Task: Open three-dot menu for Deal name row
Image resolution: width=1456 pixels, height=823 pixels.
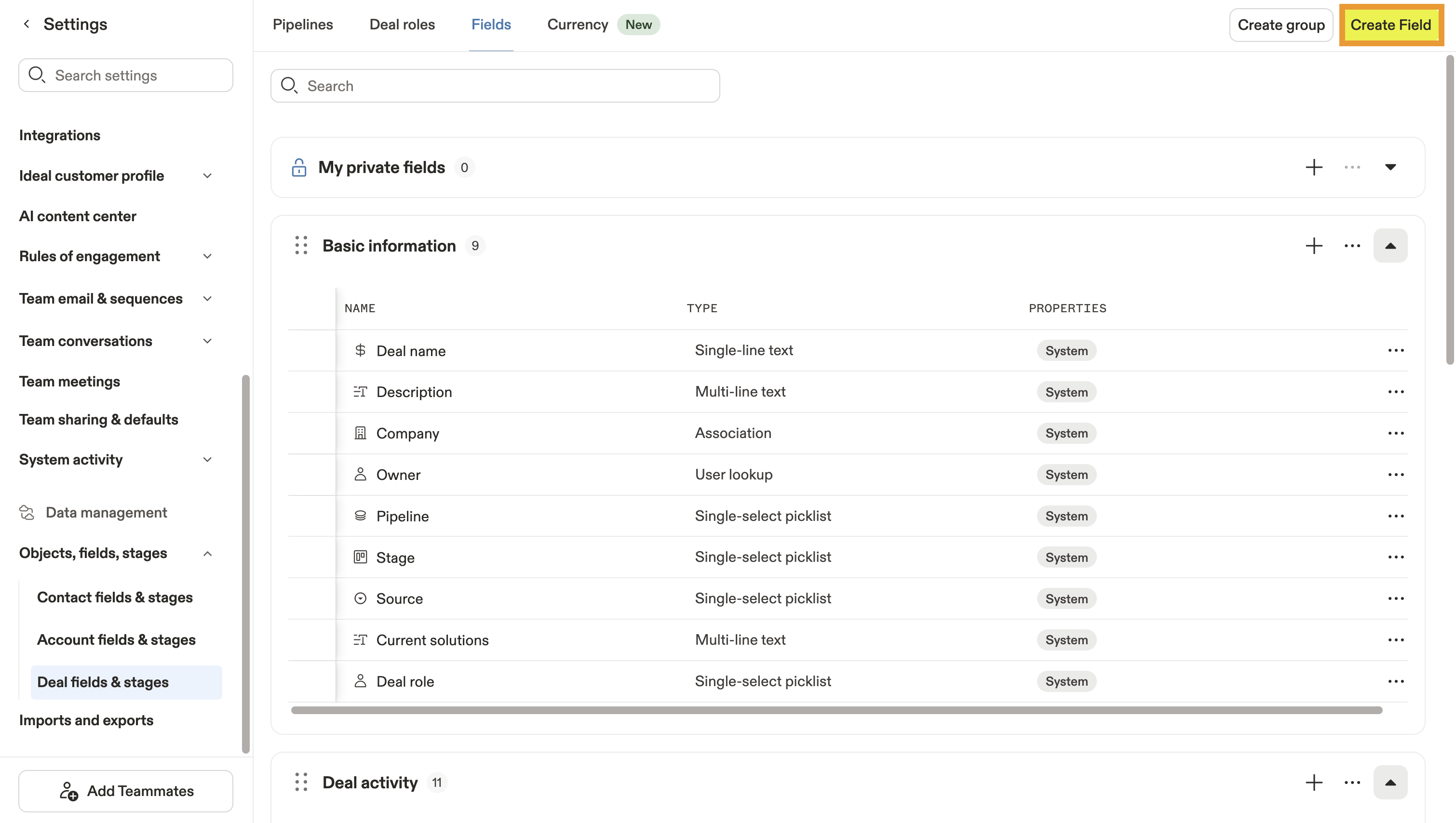Action: 1396,350
